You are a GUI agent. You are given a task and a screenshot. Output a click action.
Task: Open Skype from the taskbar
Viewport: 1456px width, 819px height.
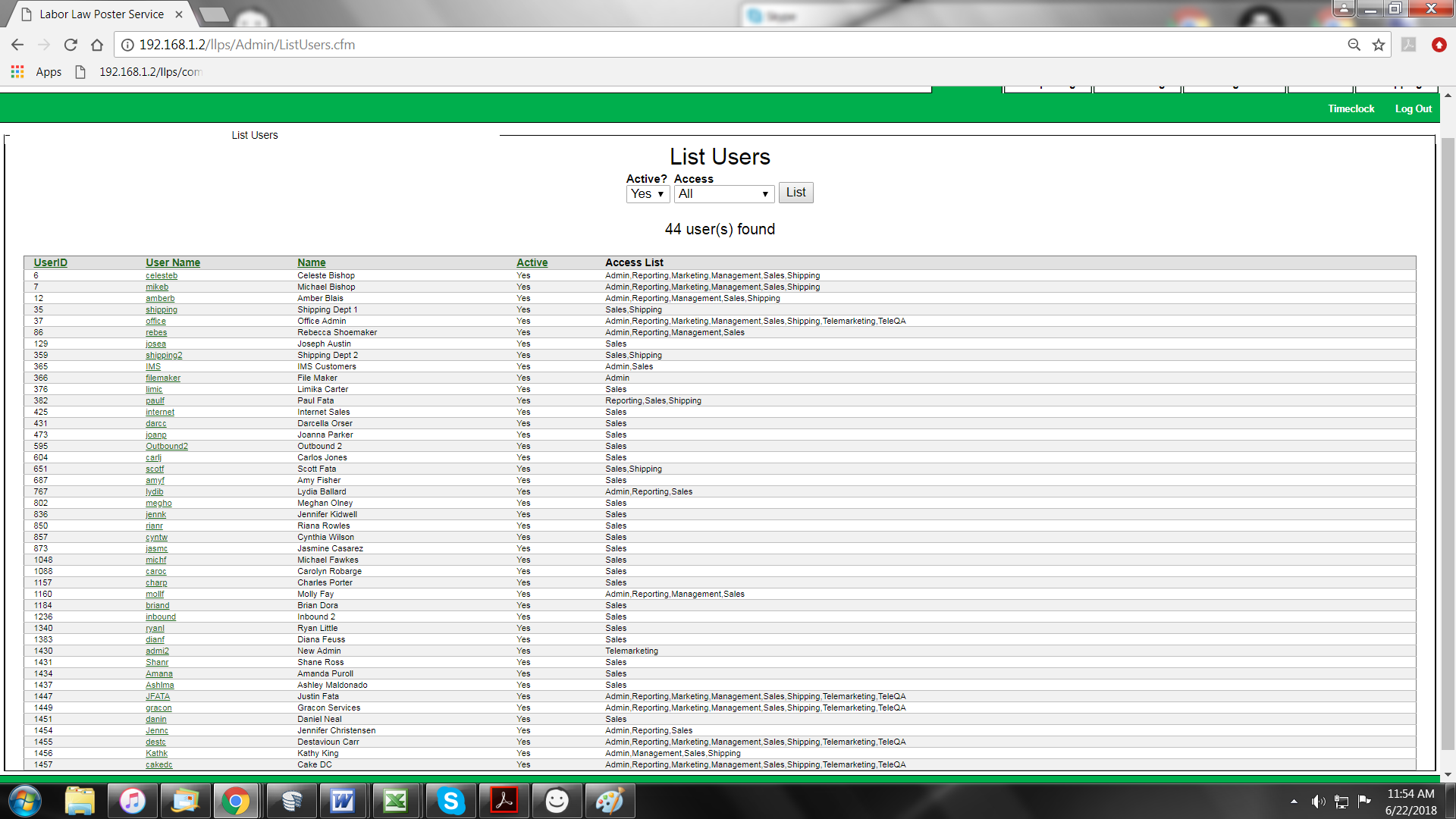tap(450, 801)
